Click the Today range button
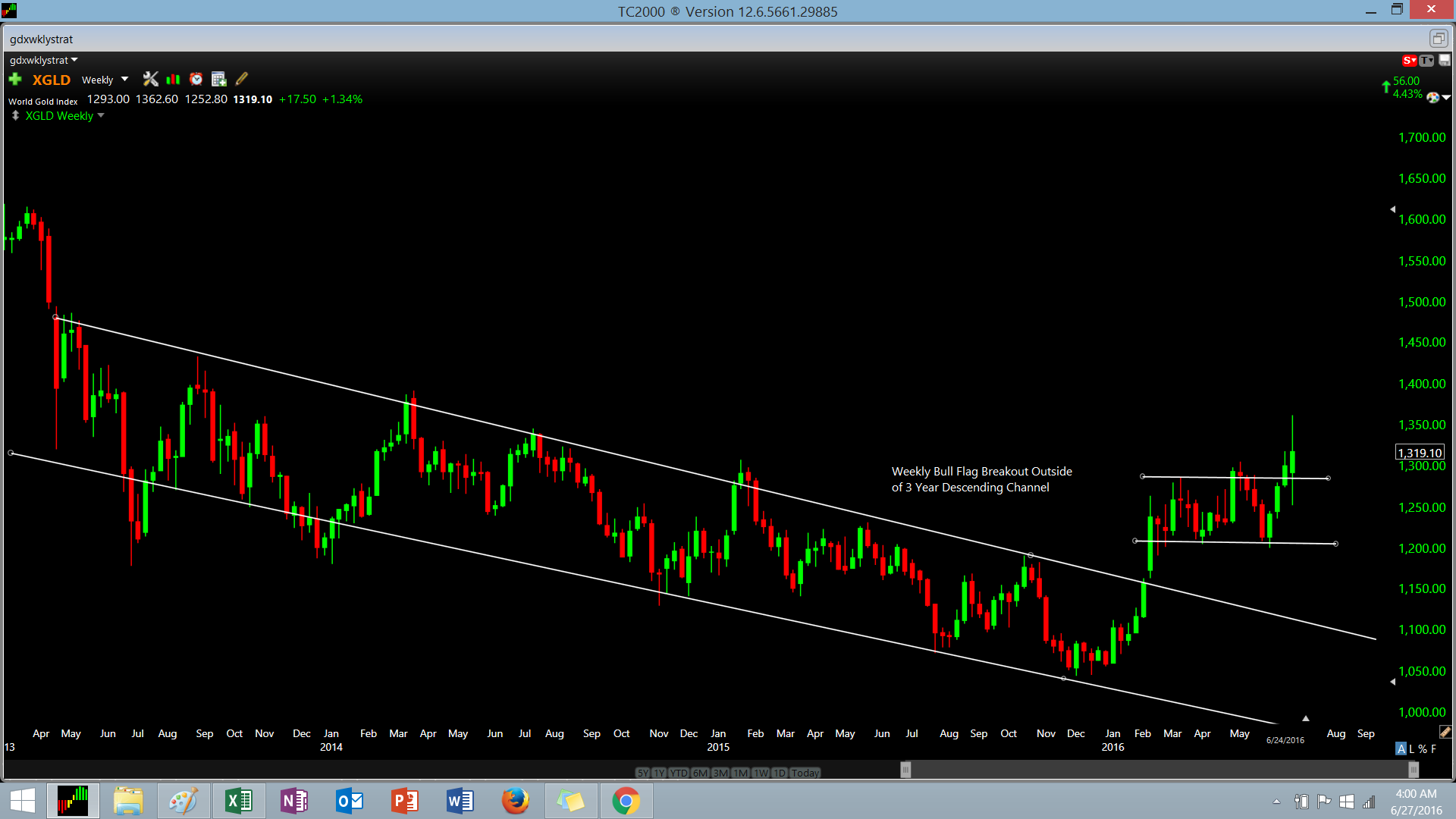Viewport: 1456px width, 819px height. pos(805,773)
